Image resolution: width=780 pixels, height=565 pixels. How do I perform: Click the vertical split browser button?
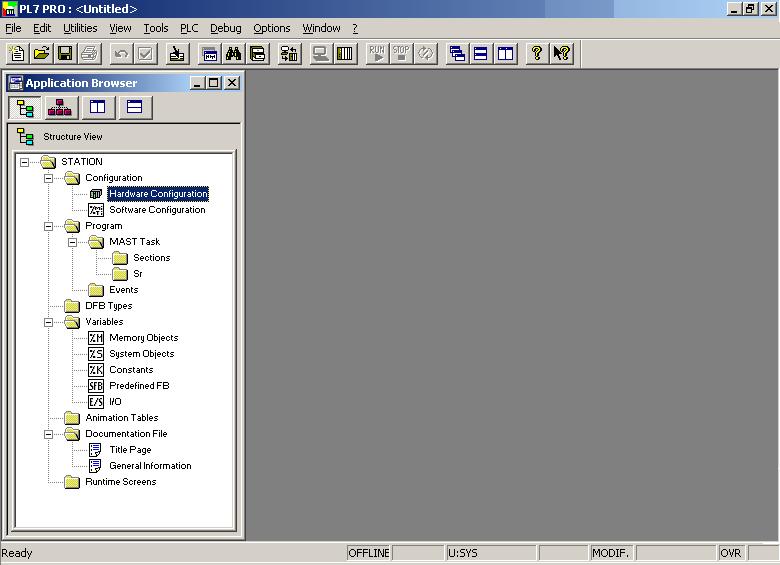[x=98, y=107]
